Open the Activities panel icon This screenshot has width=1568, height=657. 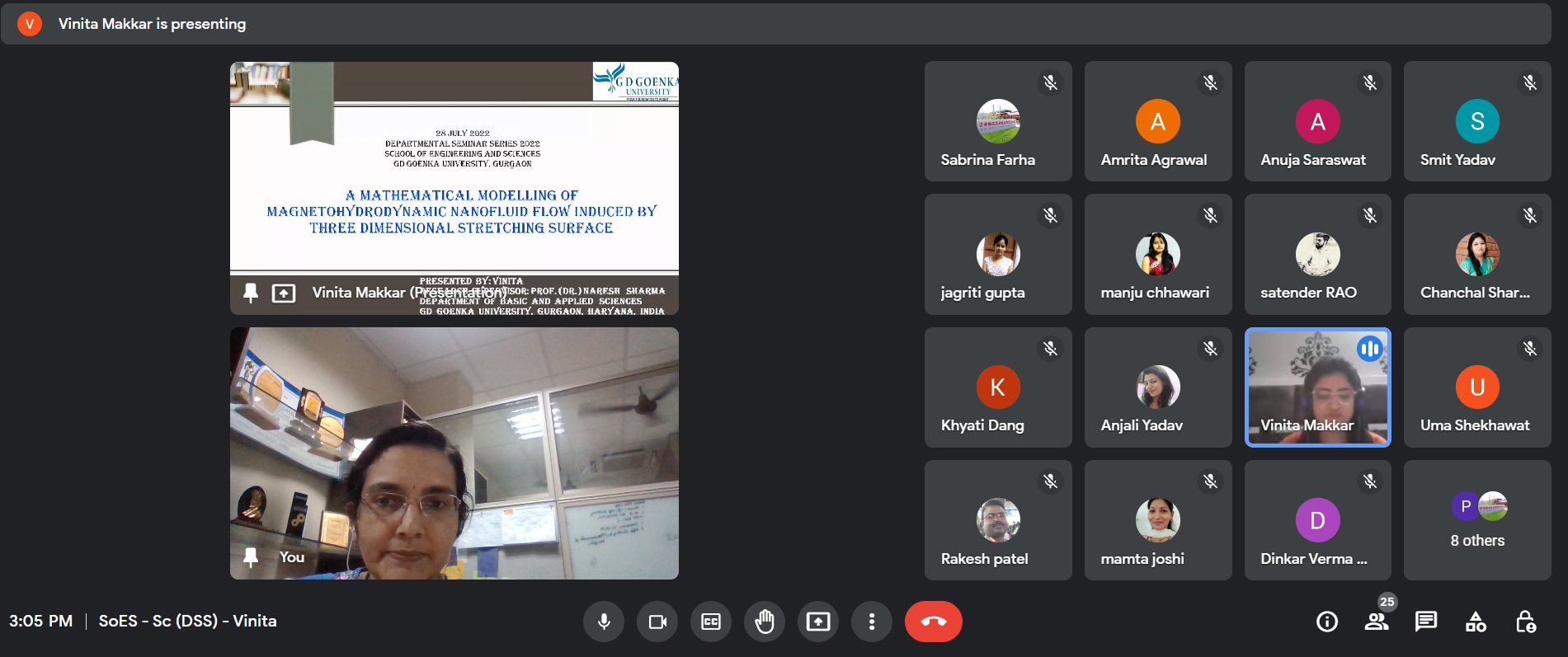pos(1476,622)
